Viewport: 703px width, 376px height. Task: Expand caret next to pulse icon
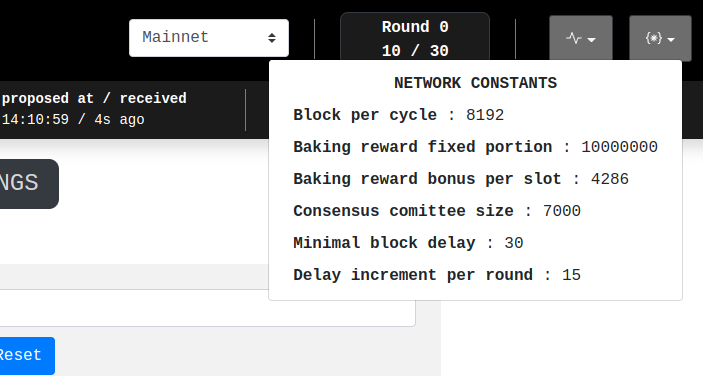[x=592, y=40]
